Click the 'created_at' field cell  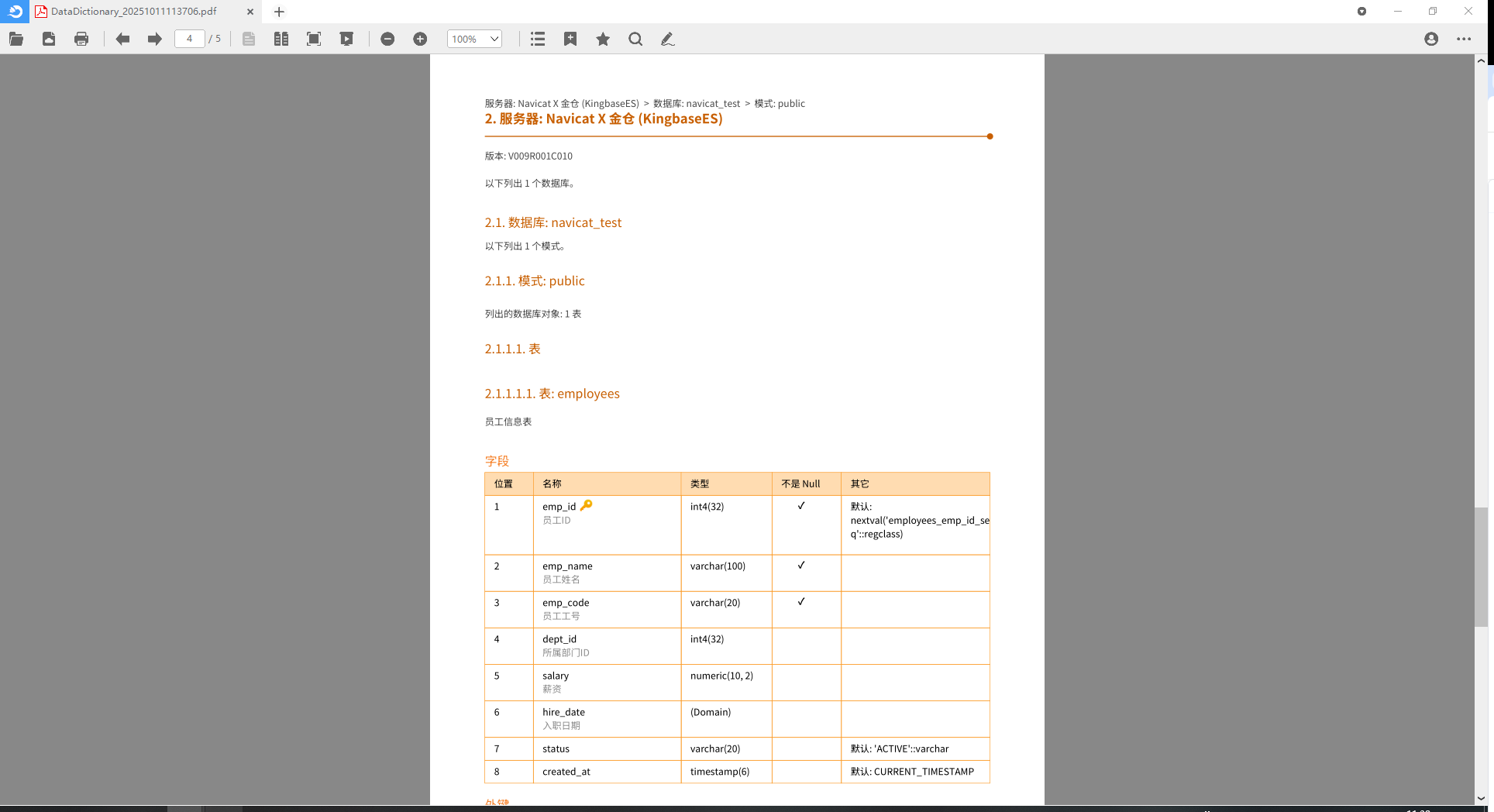point(607,772)
